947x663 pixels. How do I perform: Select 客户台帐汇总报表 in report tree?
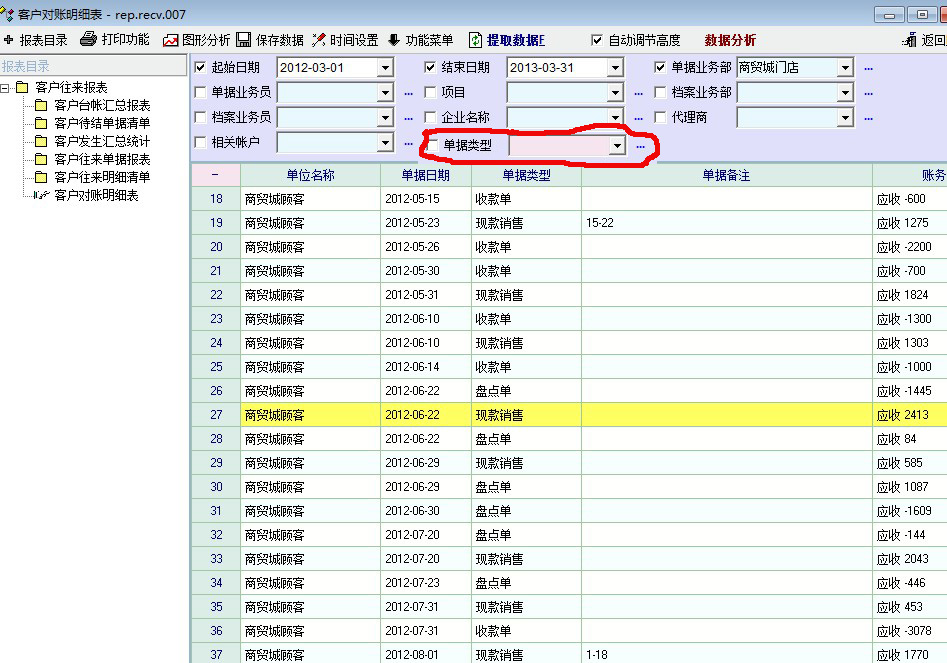click(102, 105)
